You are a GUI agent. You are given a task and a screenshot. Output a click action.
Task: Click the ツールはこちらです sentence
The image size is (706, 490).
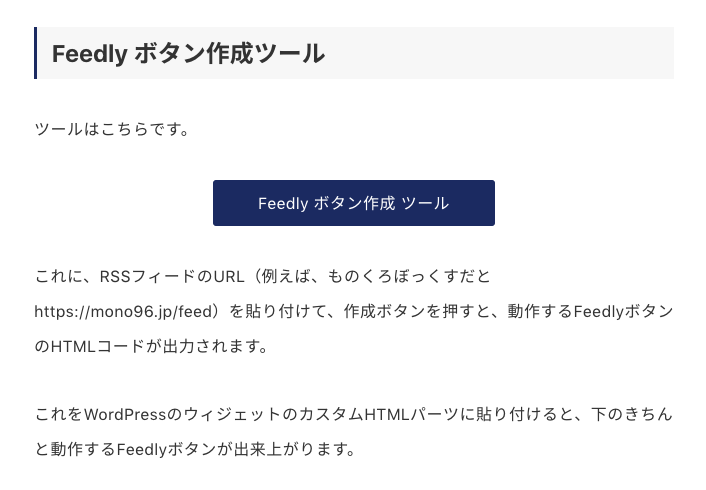click(x=112, y=130)
